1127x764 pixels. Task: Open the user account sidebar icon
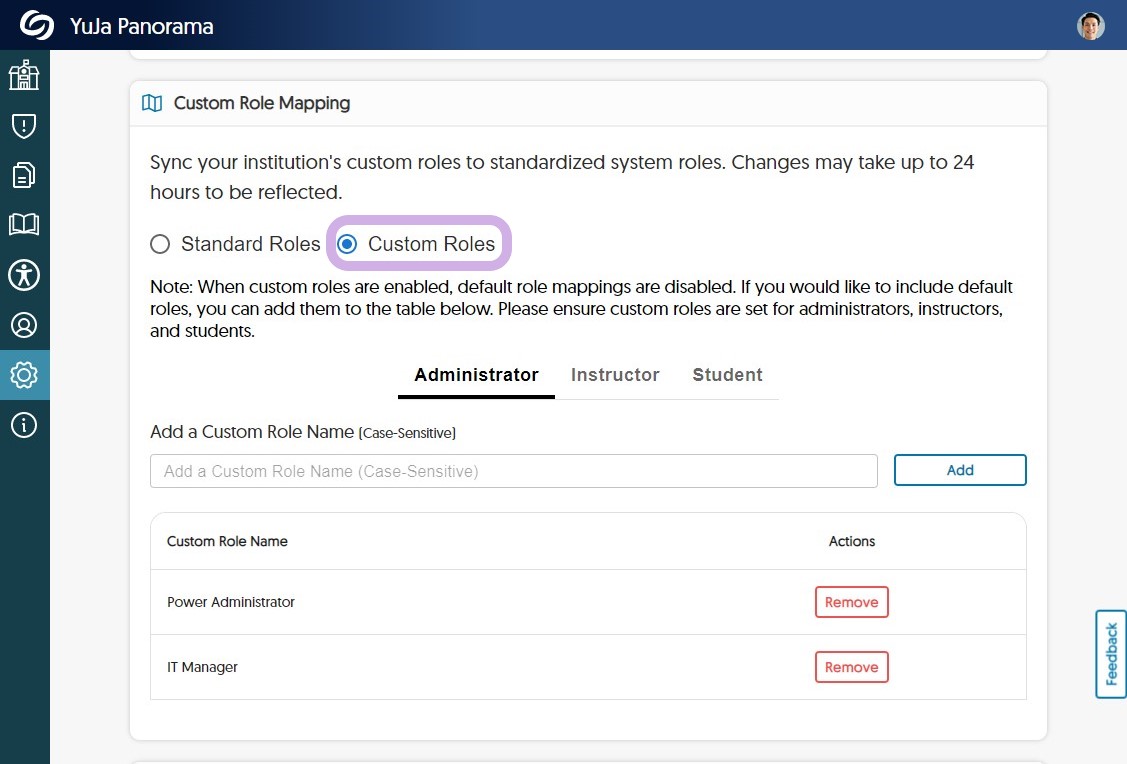click(24, 325)
